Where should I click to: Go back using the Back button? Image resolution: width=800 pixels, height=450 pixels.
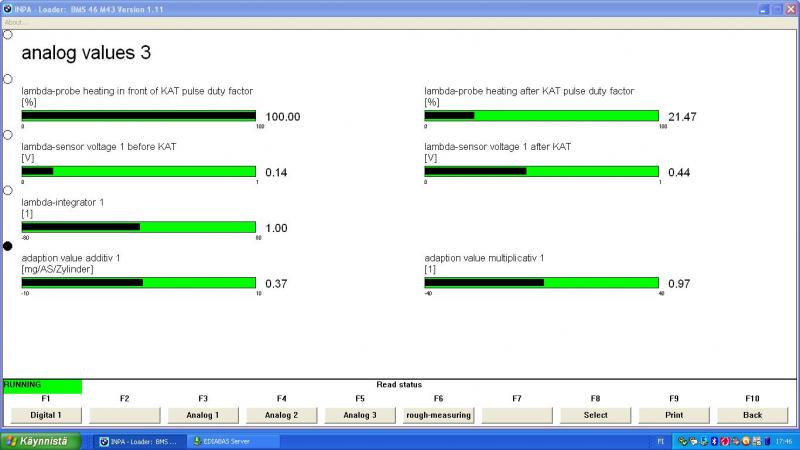[752, 415]
